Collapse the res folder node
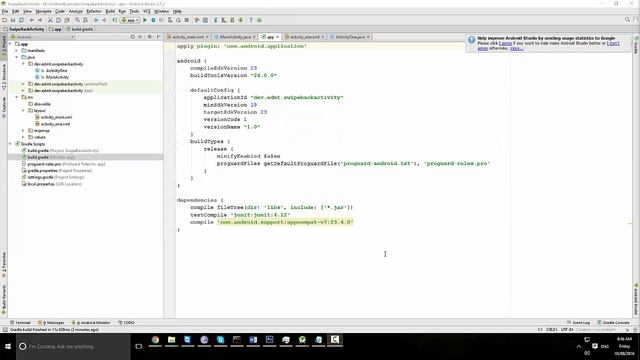The height and width of the screenshot is (360, 640). point(17,97)
